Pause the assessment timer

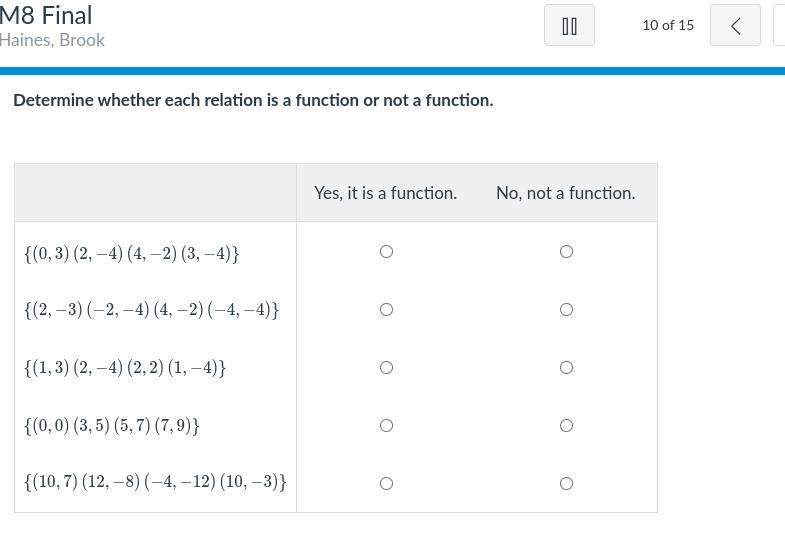click(x=569, y=26)
